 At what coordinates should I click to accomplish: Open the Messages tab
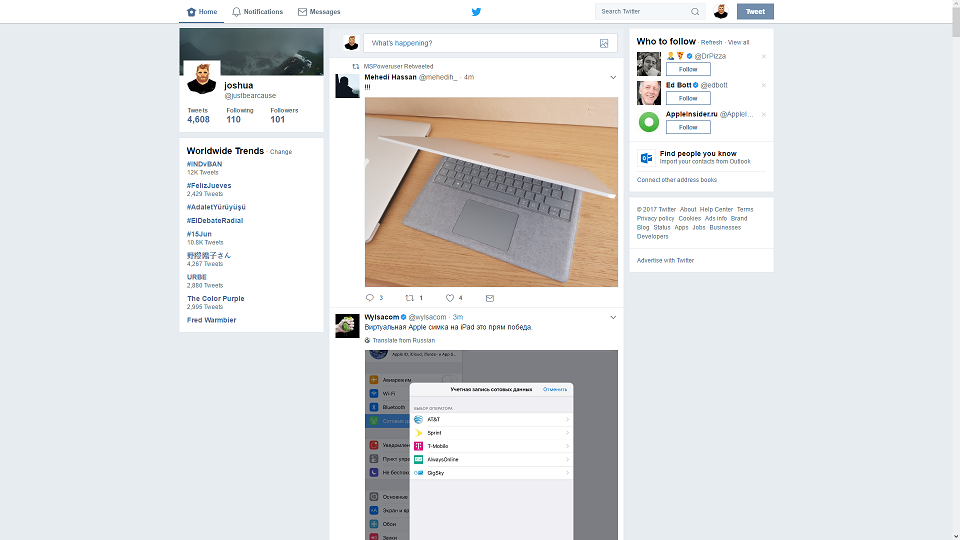pyautogui.click(x=319, y=12)
